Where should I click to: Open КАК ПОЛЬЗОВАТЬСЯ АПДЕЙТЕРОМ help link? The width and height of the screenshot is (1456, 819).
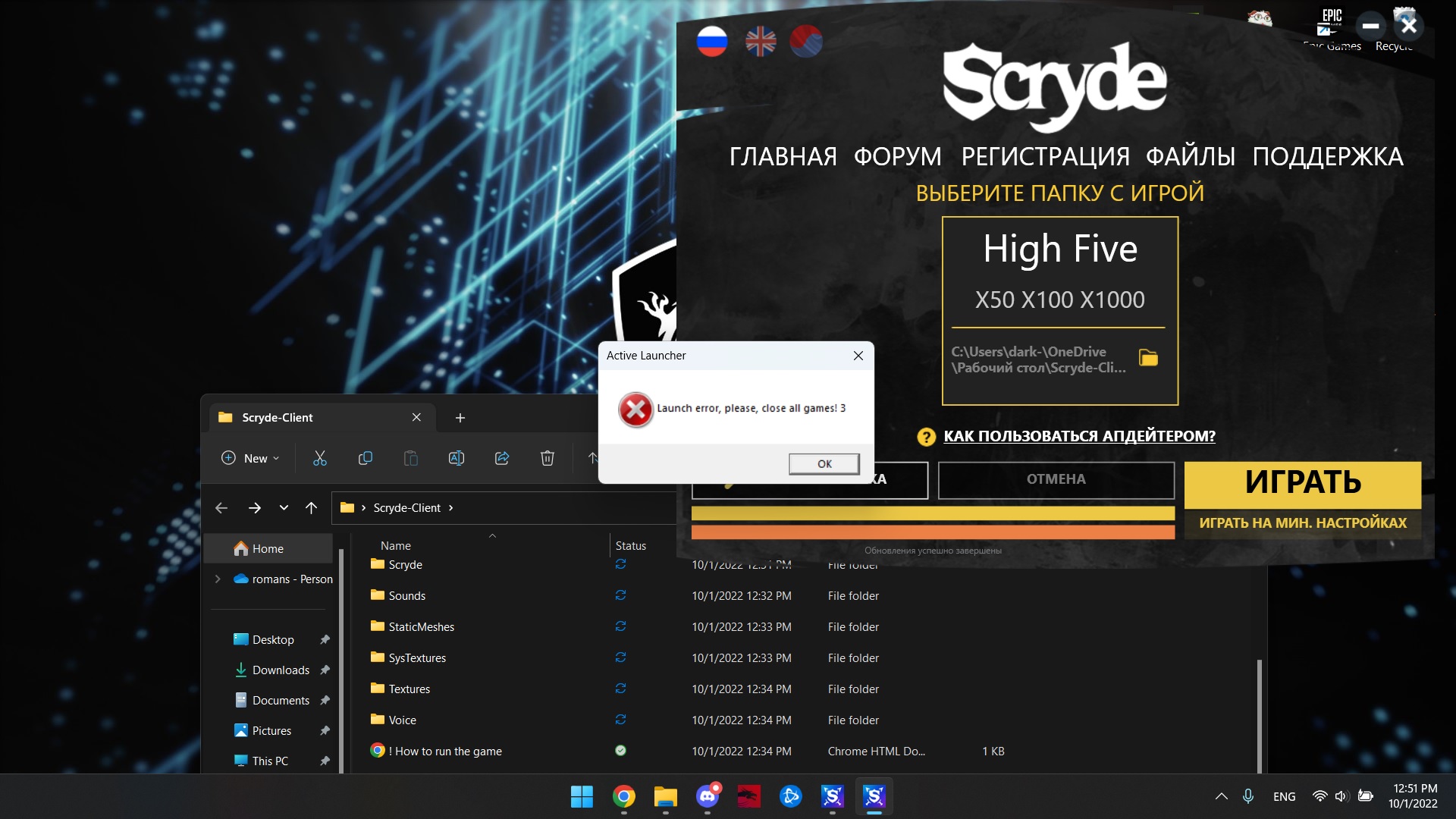pos(1078,436)
